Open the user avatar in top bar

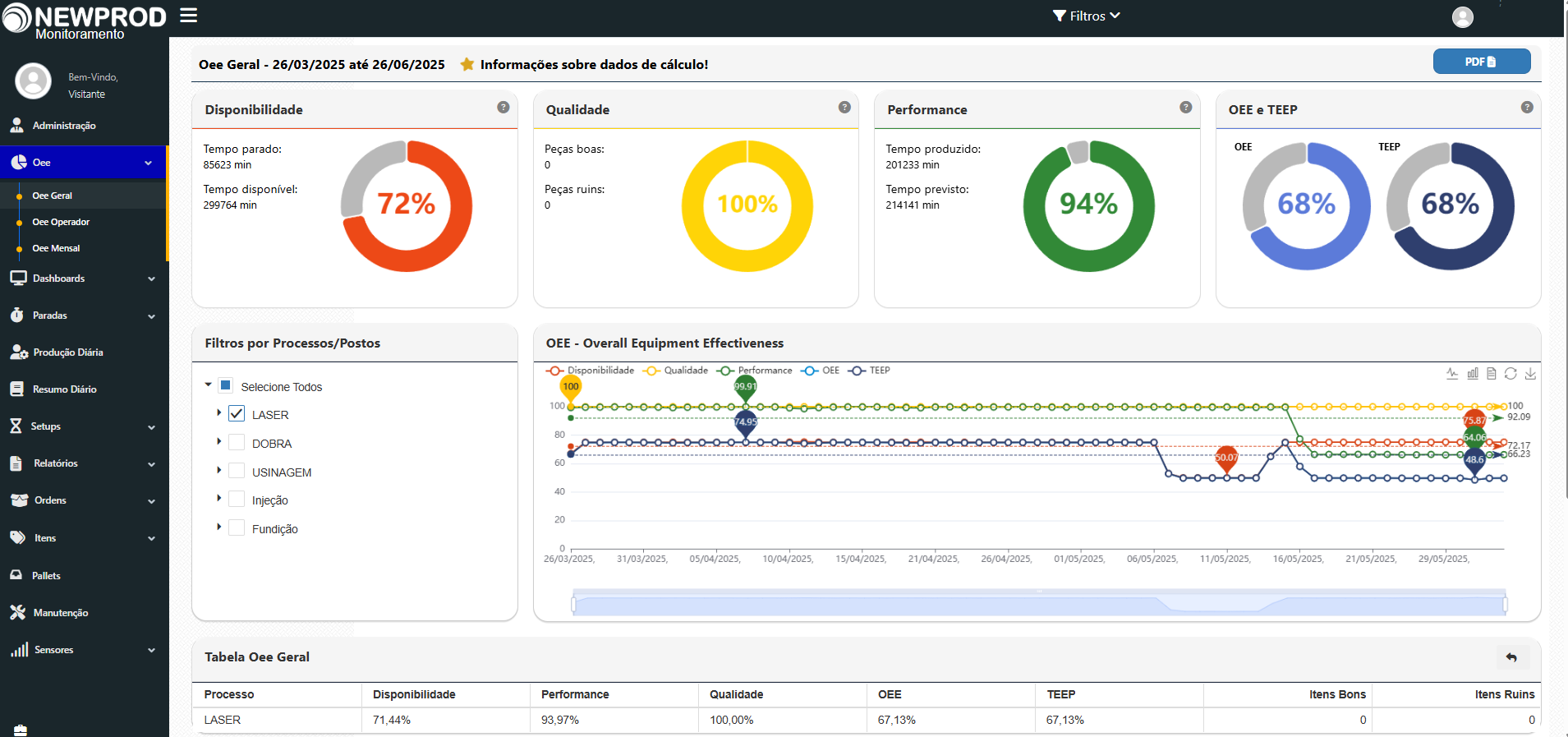(x=1463, y=16)
